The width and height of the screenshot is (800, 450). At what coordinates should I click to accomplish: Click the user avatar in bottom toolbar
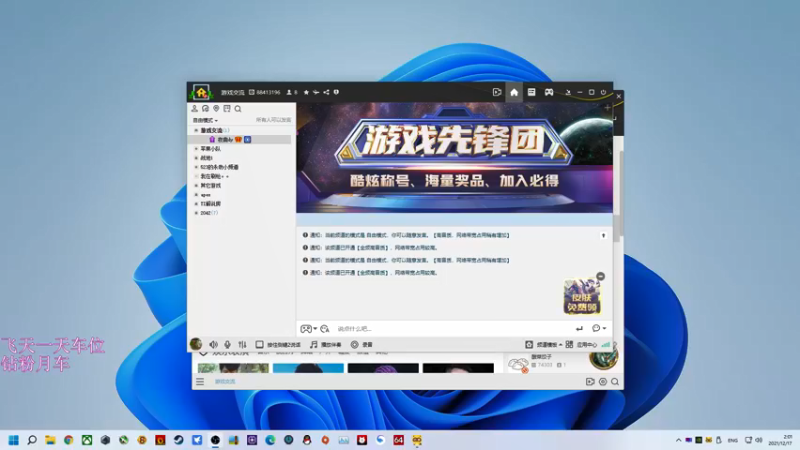coord(196,344)
